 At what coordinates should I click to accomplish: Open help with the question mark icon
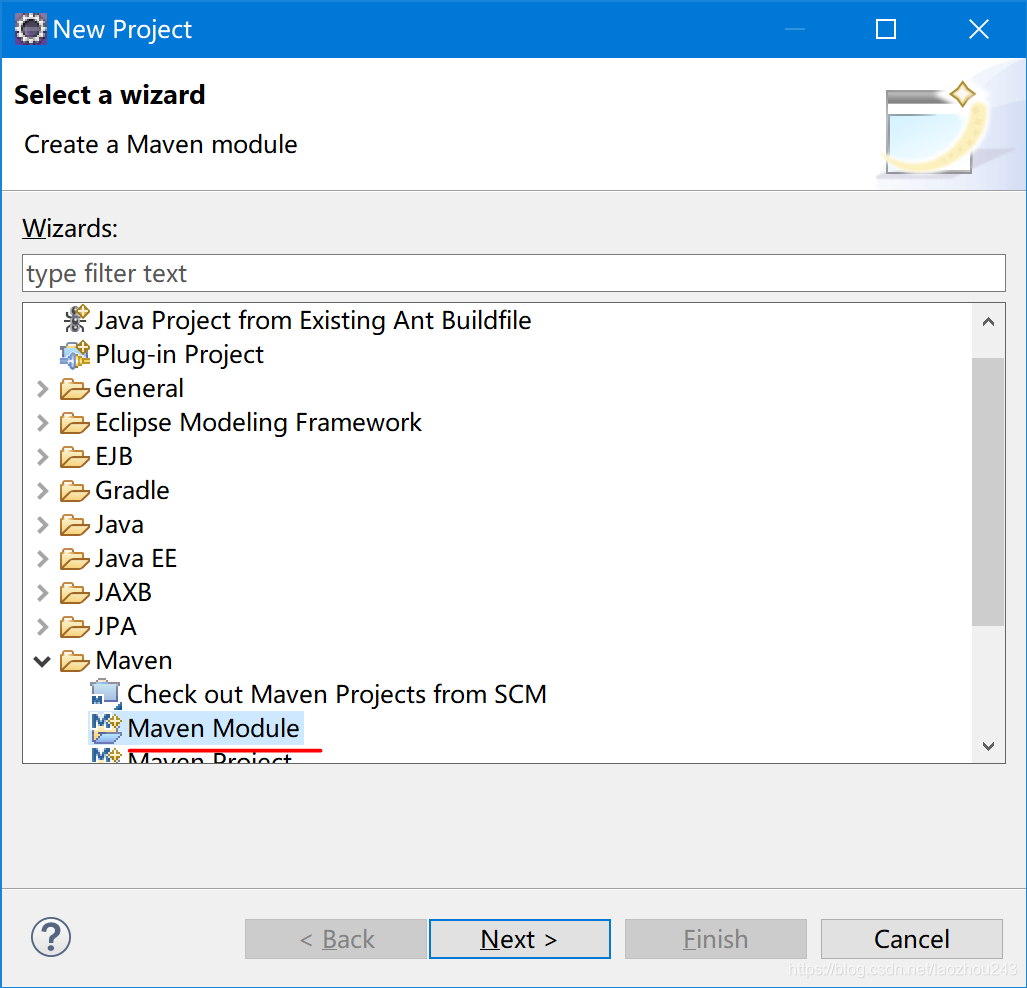pos(51,938)
